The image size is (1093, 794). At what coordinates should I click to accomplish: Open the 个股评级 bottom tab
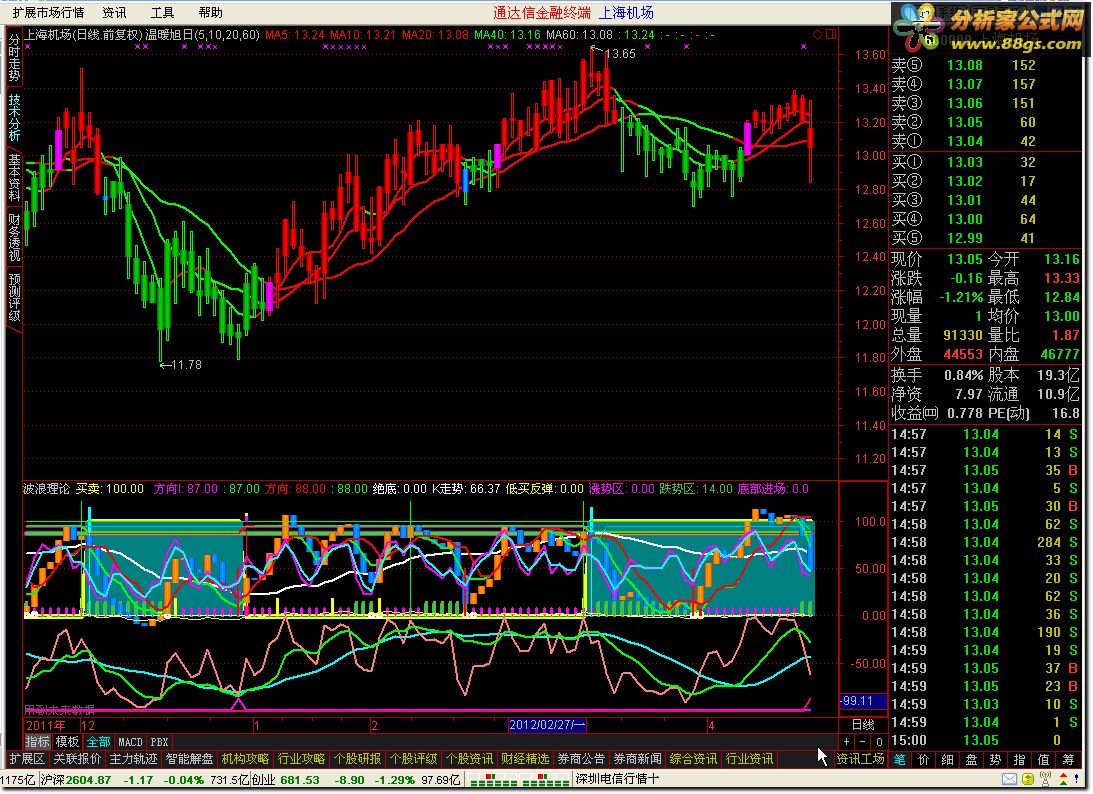point(413,758)
